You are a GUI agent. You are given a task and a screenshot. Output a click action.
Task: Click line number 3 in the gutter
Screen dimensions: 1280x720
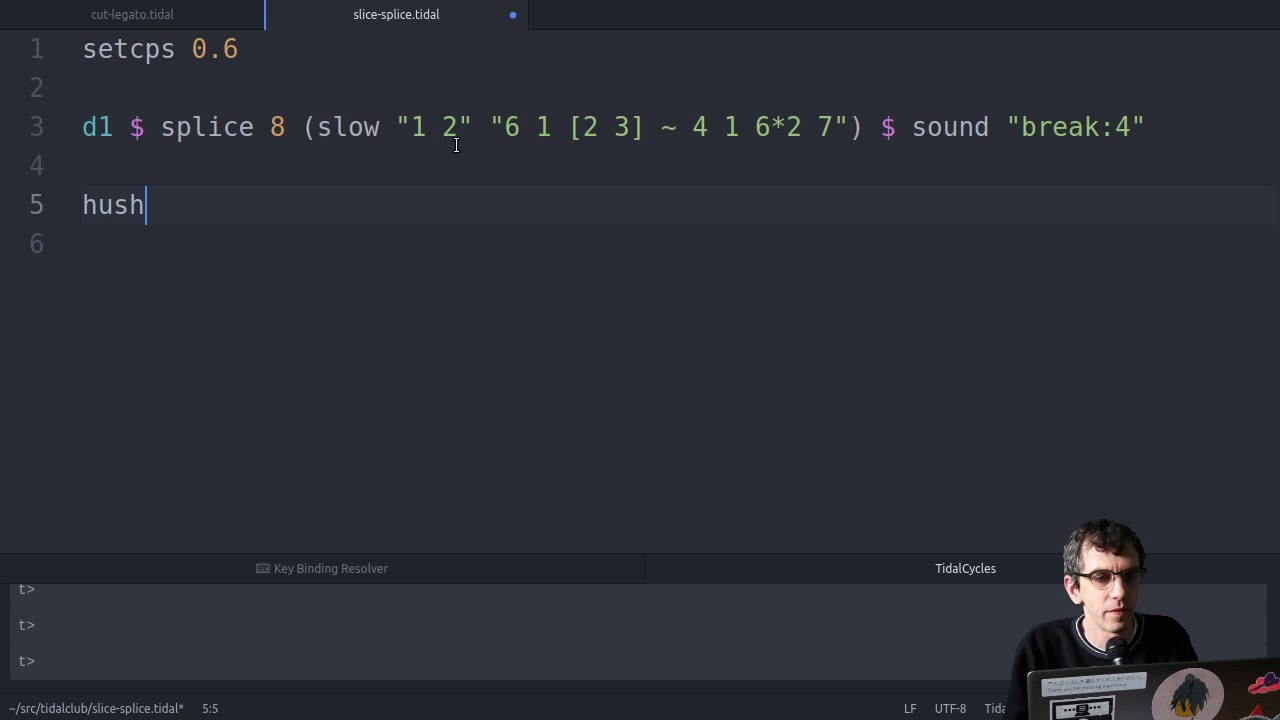click(x=37, y=127)
